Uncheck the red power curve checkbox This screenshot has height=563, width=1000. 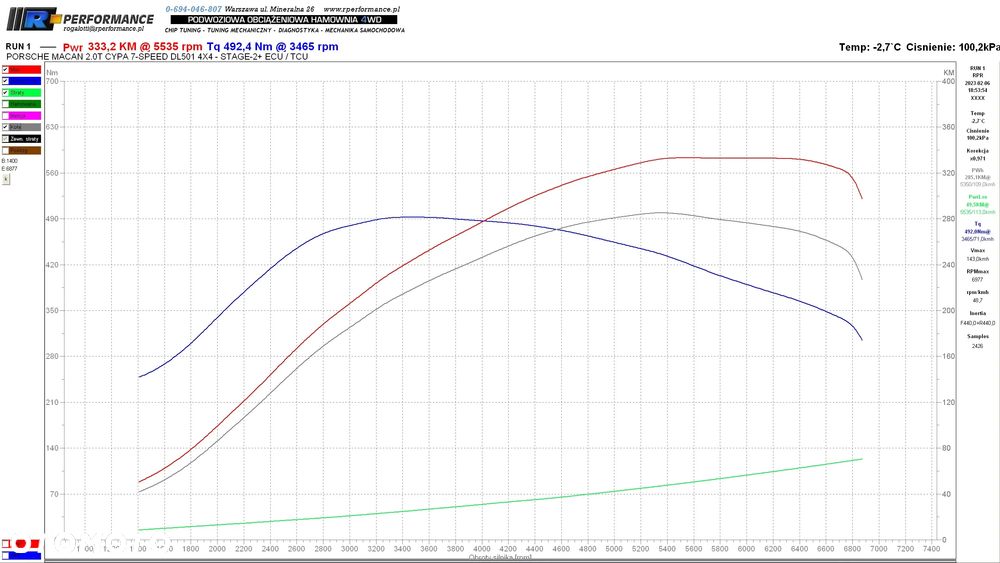tap(5, 69)
